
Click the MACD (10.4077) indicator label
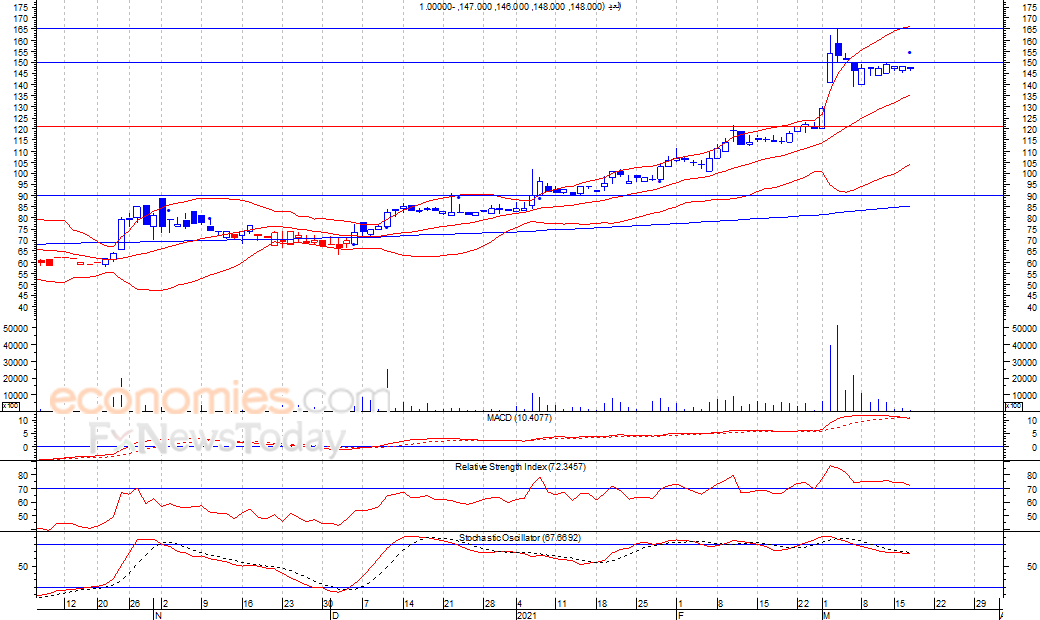click(519, 418)
